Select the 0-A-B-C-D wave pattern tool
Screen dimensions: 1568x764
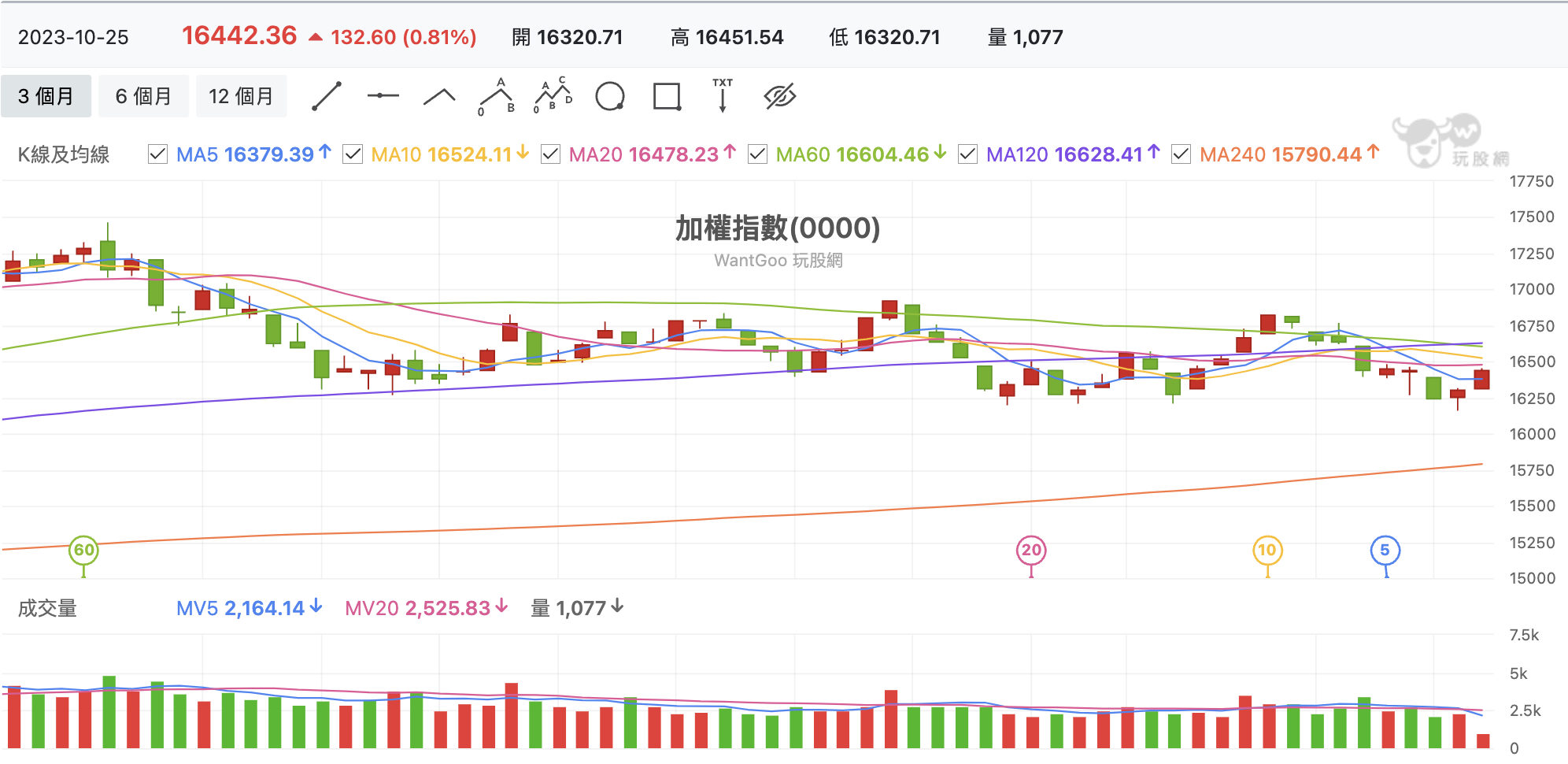click(553, 96)
